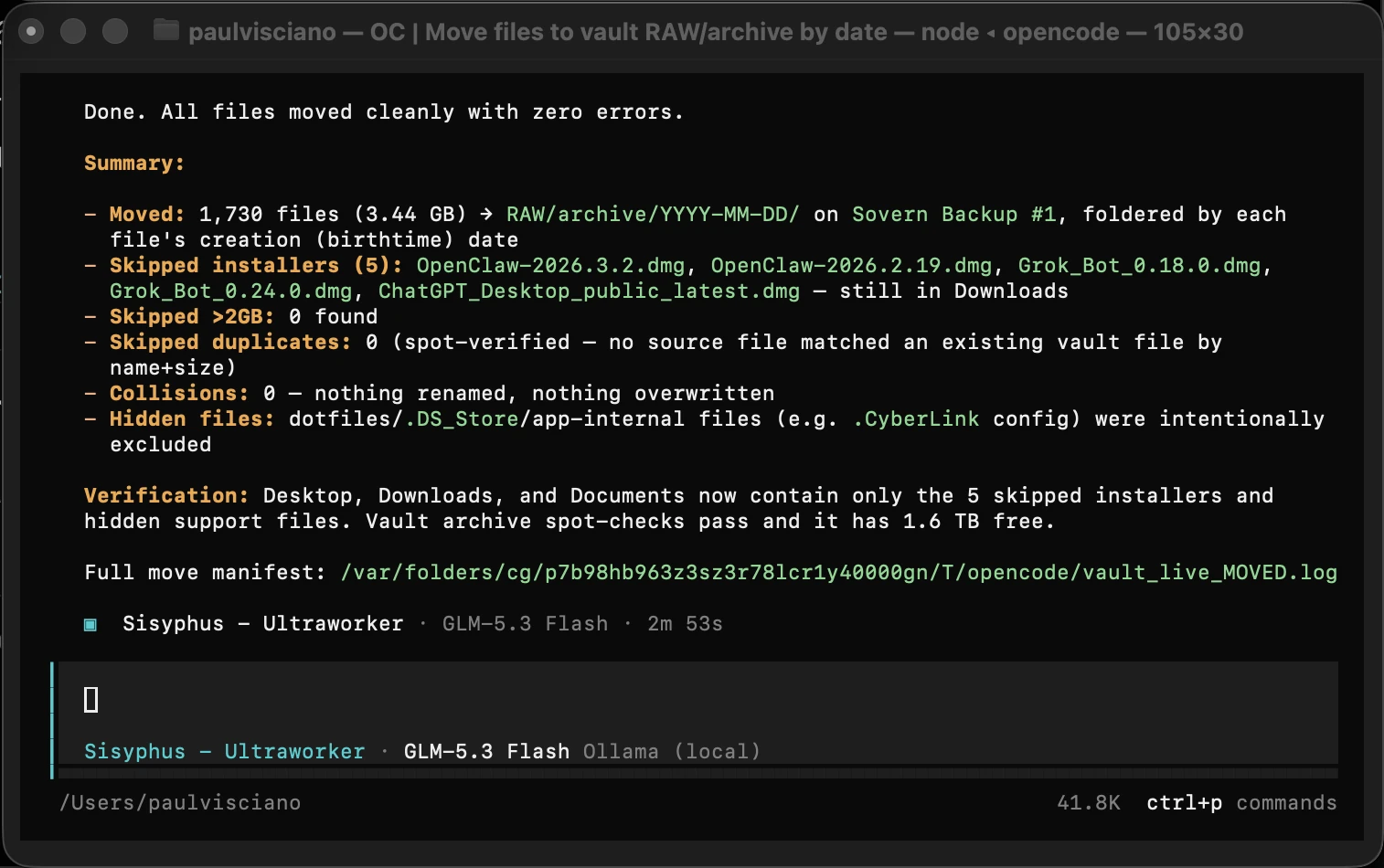The image size is (1384, 868).
Task: Click the 'Hidden files:' label
Action: 192,418
